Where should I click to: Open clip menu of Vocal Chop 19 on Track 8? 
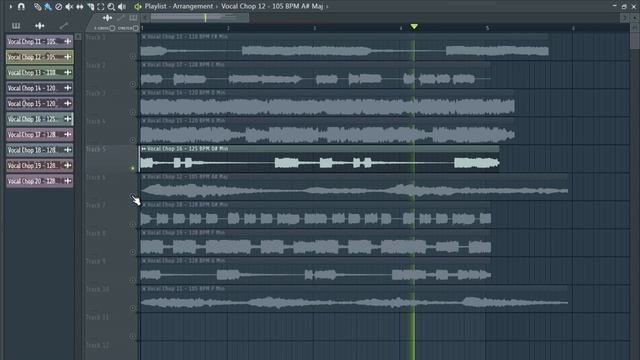pos(144,233)
